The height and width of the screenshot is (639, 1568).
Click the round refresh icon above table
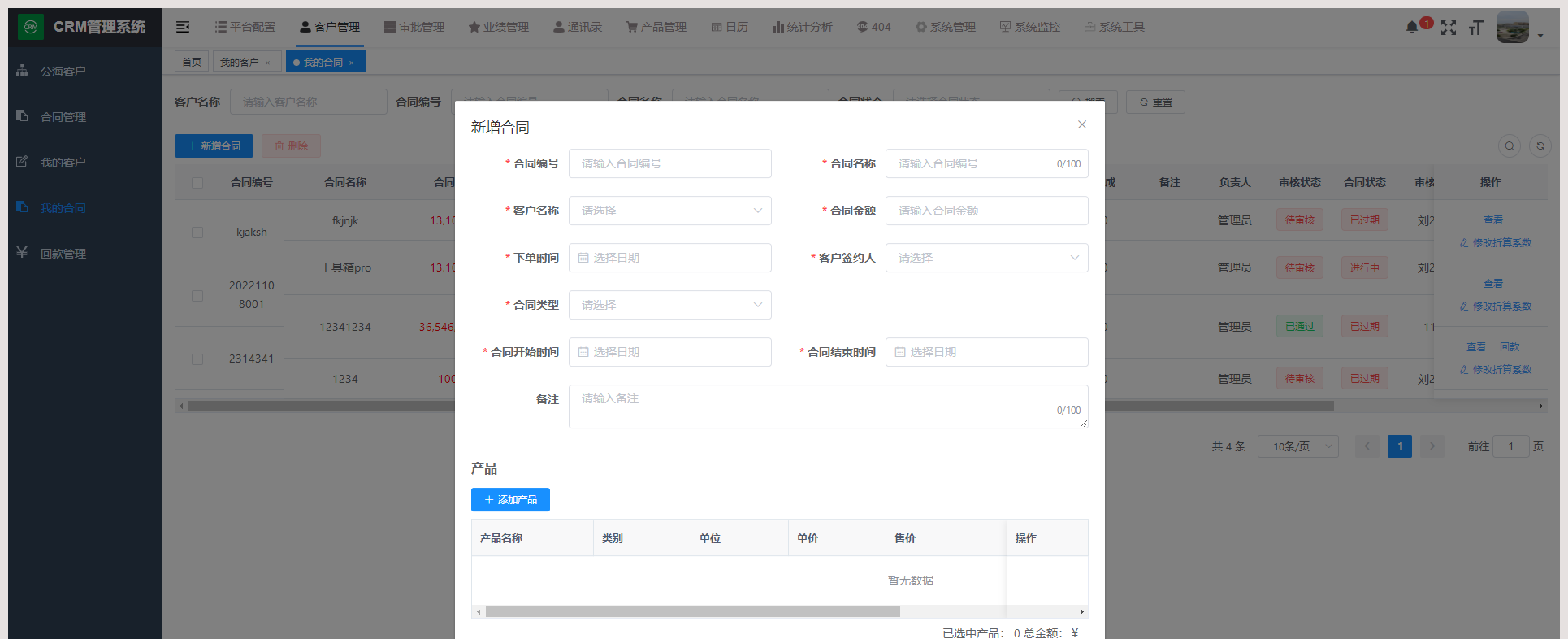click(x=1540, y=146)
